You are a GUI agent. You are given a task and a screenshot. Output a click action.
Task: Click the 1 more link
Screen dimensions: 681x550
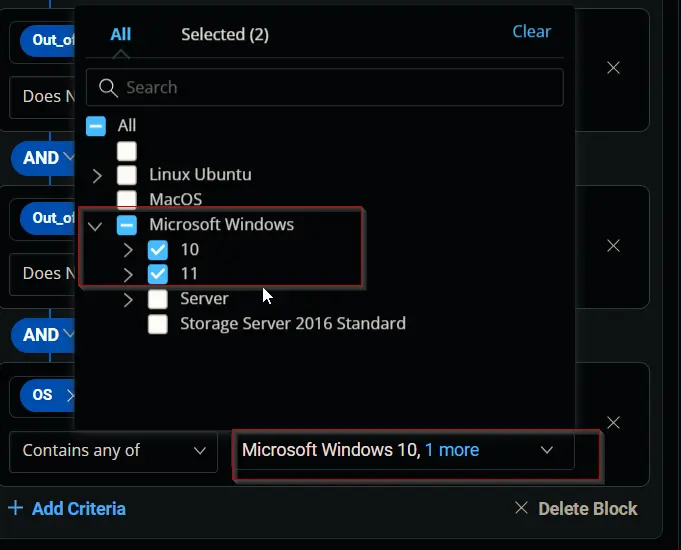452,450
